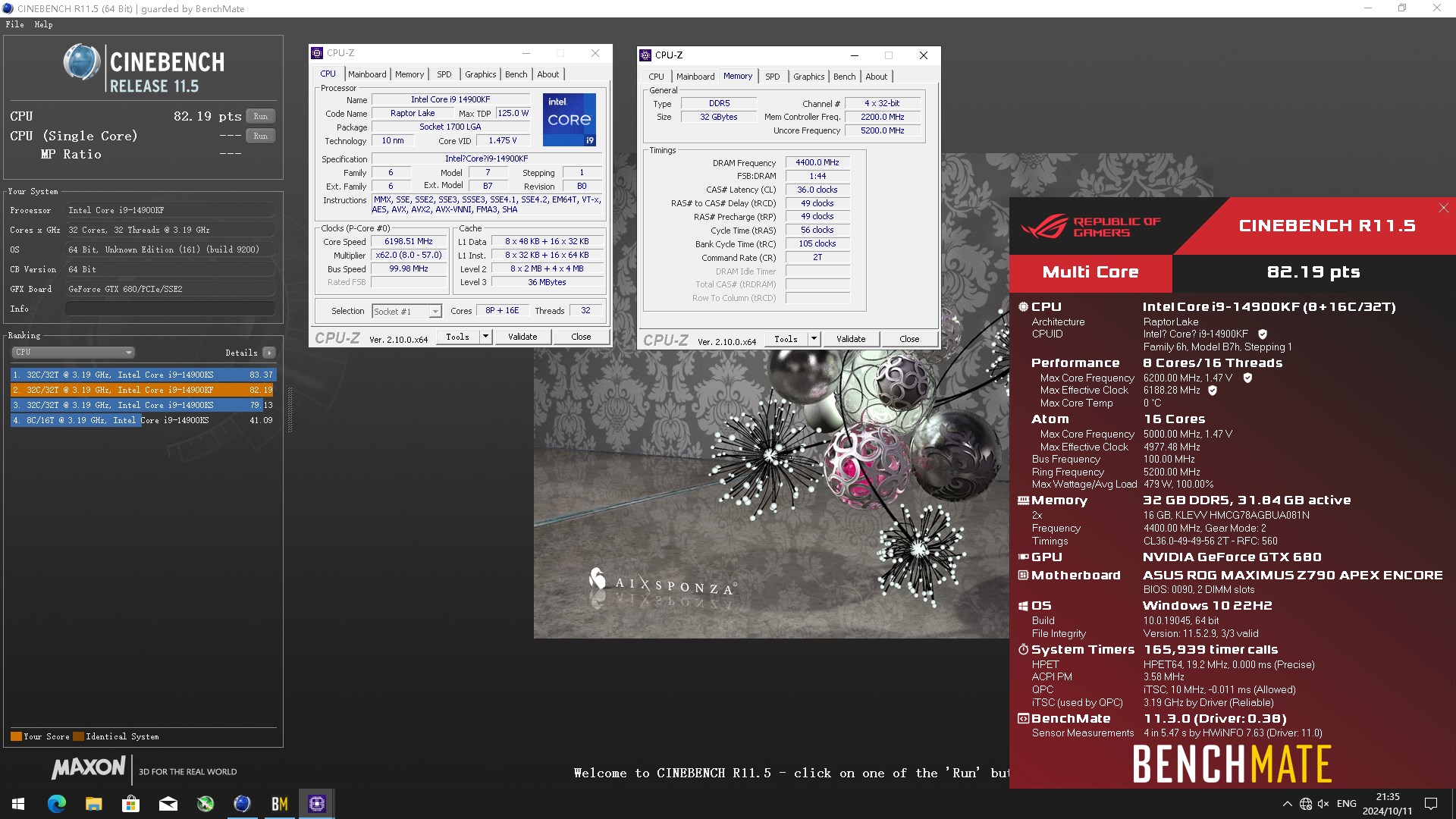Open the CPU ranking dropdown
1456x819 pixels.
pyautogui.click(x=73, y=352)
